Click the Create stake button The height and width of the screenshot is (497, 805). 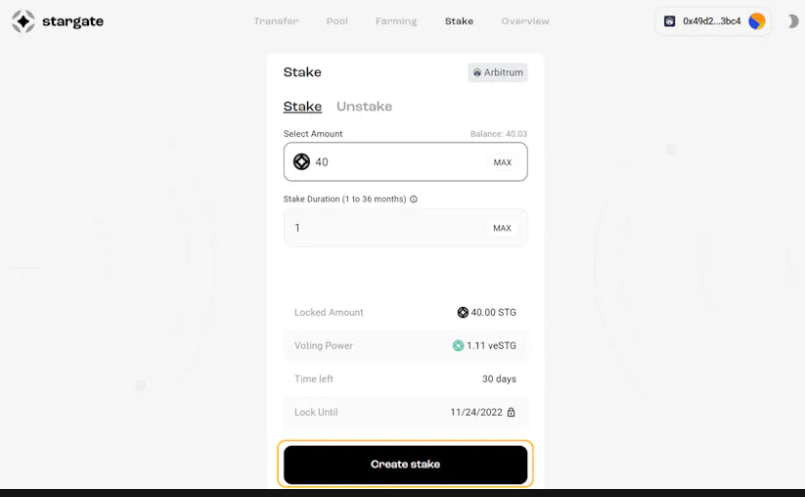tap(405, 464)
